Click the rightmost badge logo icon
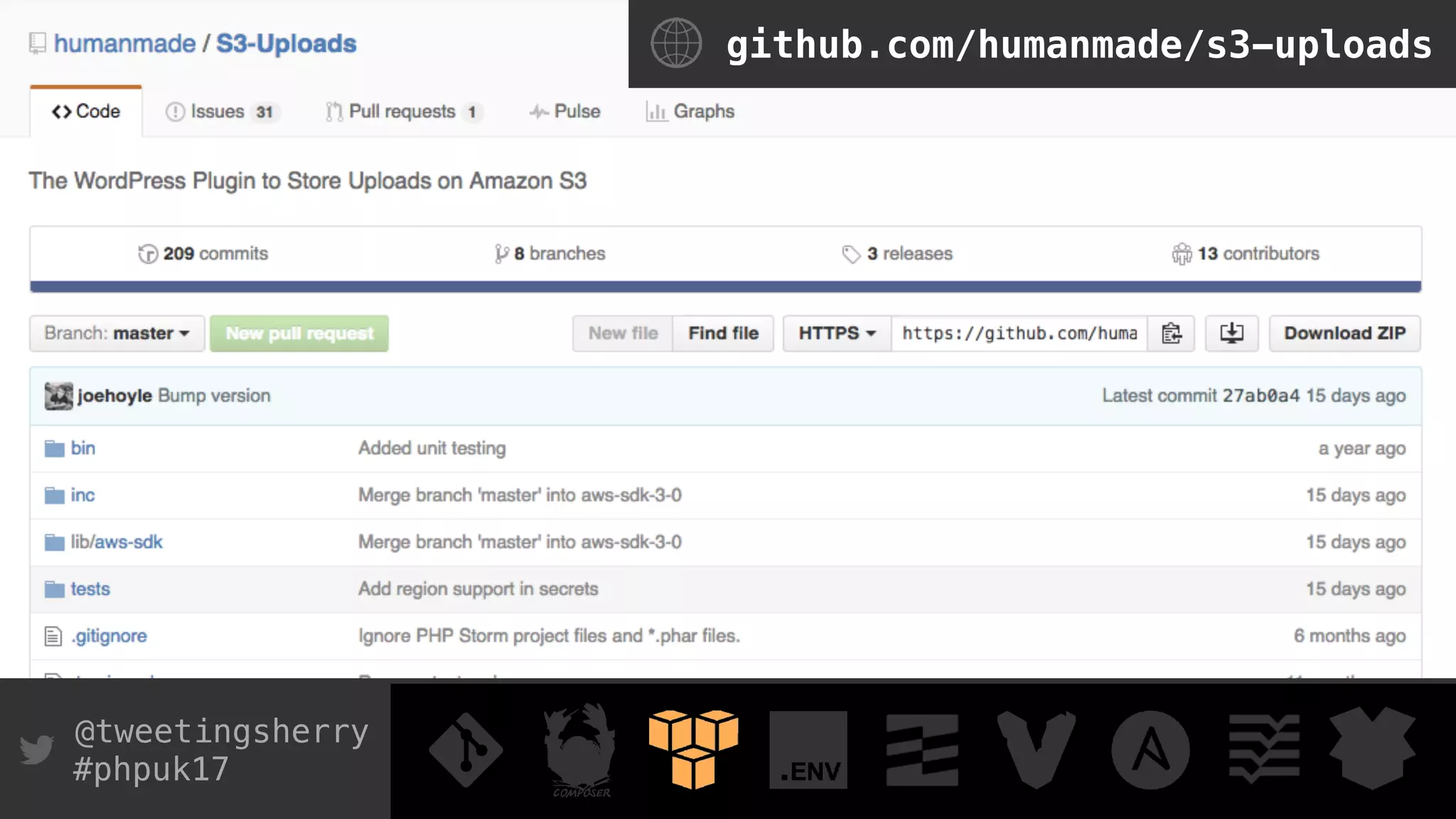The image size is (1456, 819). [1372, 749]
